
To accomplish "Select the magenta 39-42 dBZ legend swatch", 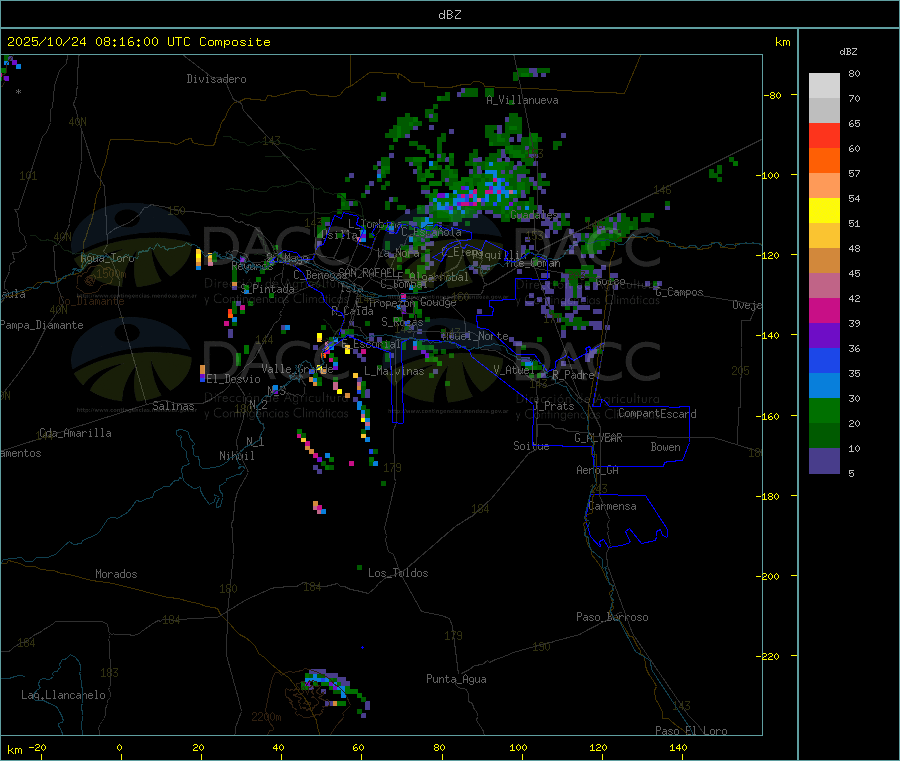I will (x=824, y=310).
